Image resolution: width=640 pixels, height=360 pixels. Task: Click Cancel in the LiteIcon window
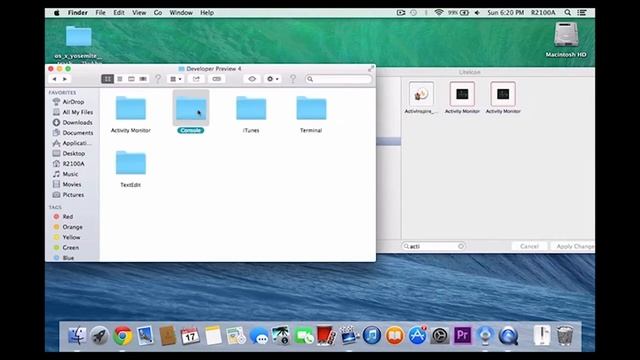pos(529,246)
